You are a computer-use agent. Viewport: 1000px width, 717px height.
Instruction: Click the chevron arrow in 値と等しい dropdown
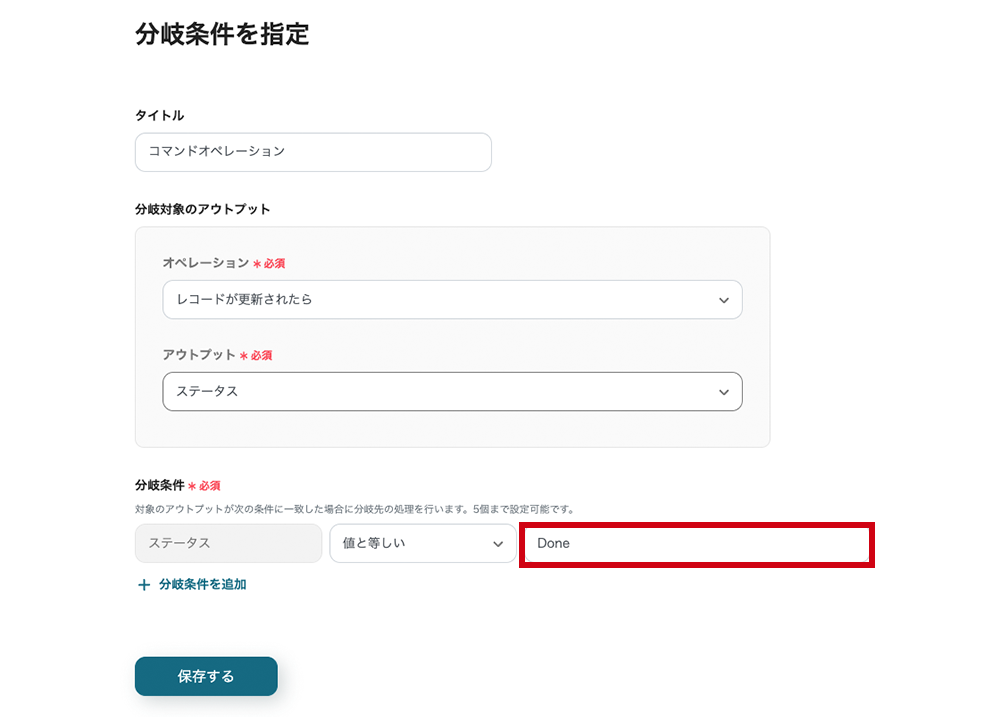pos(498,544)
